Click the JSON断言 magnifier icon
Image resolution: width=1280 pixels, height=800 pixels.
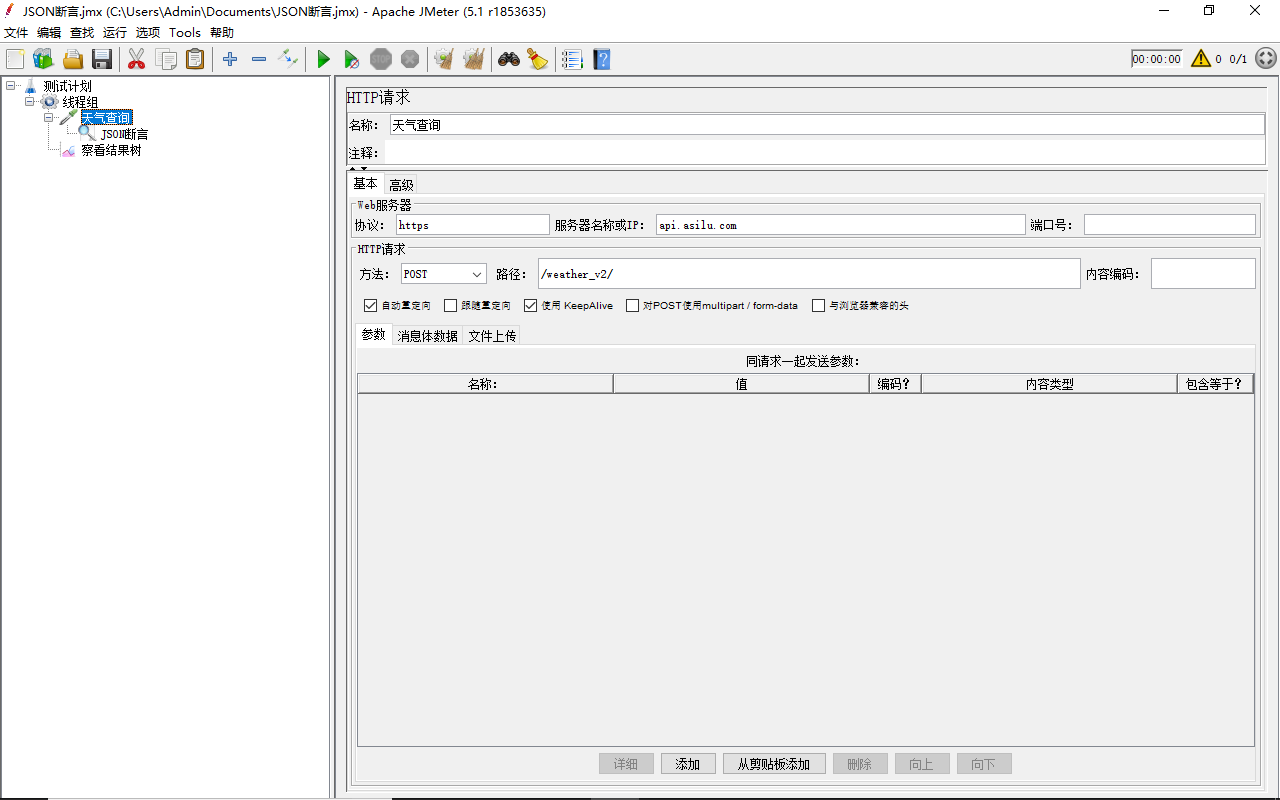tap(88, 134)
